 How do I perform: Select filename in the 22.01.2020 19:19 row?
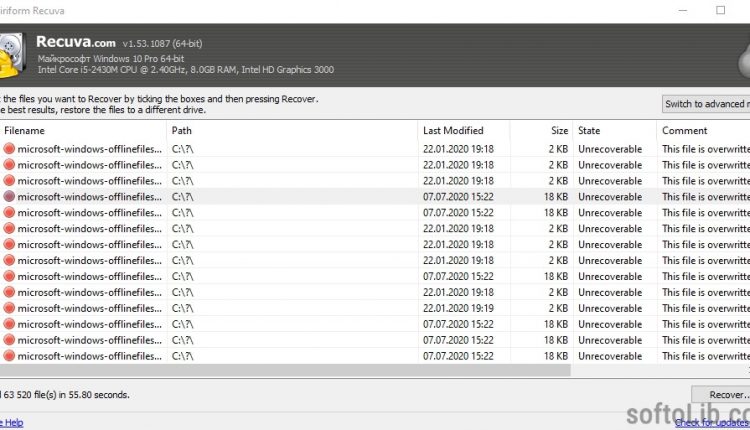click(x=89, y=308)
